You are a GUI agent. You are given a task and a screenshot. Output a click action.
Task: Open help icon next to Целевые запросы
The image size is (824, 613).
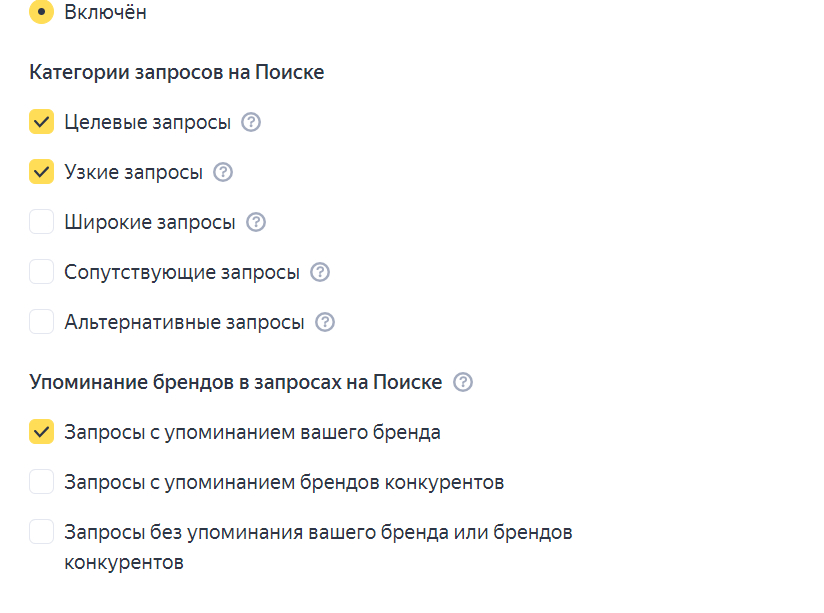click(x=251, y=122)
